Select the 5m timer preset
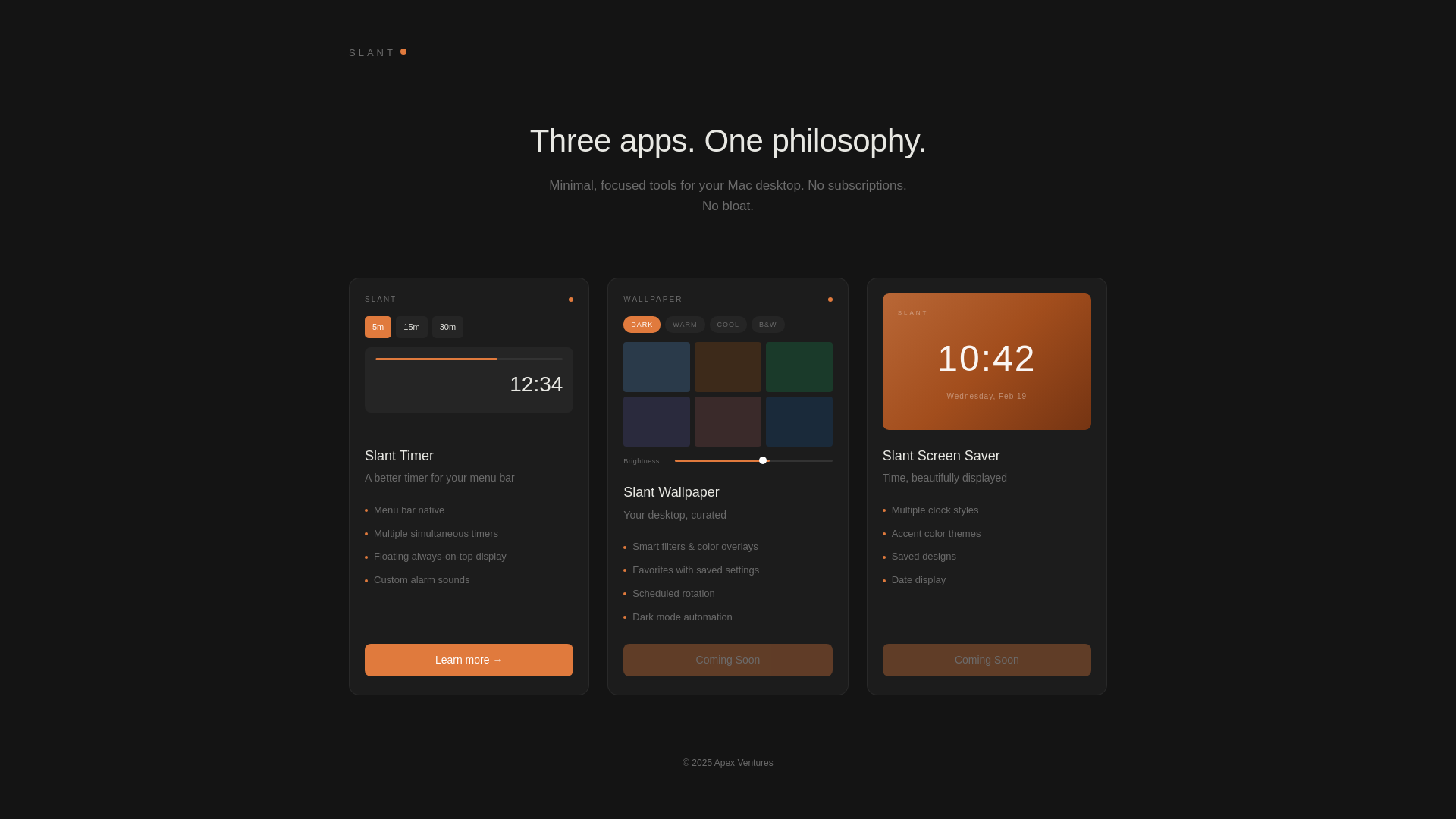Screen dimensions: 1456x819 click(378, 327)
